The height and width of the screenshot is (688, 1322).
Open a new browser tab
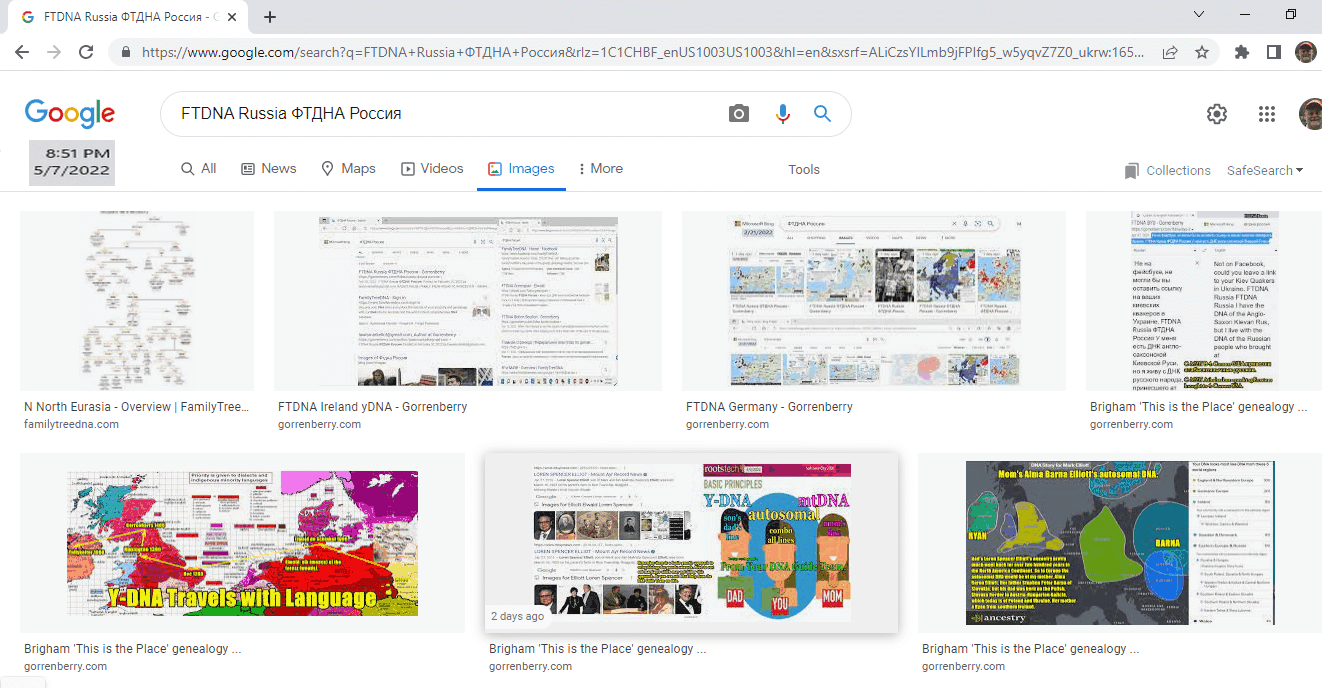[x=270, y=17]
